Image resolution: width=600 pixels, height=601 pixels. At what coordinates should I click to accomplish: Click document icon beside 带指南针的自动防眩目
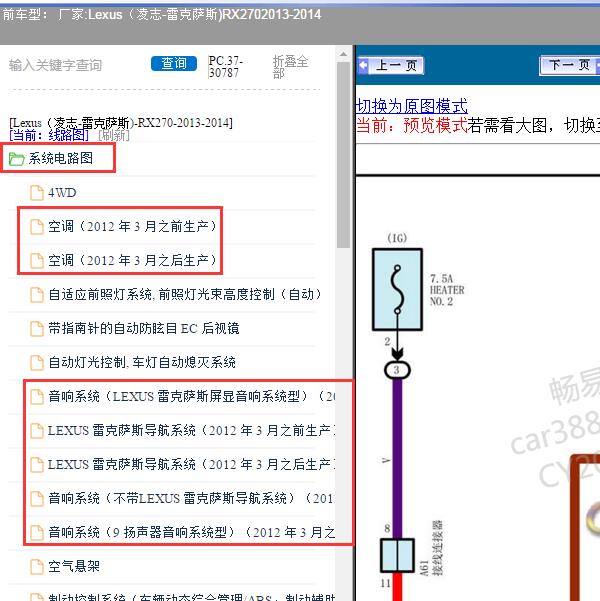[37, 329]
